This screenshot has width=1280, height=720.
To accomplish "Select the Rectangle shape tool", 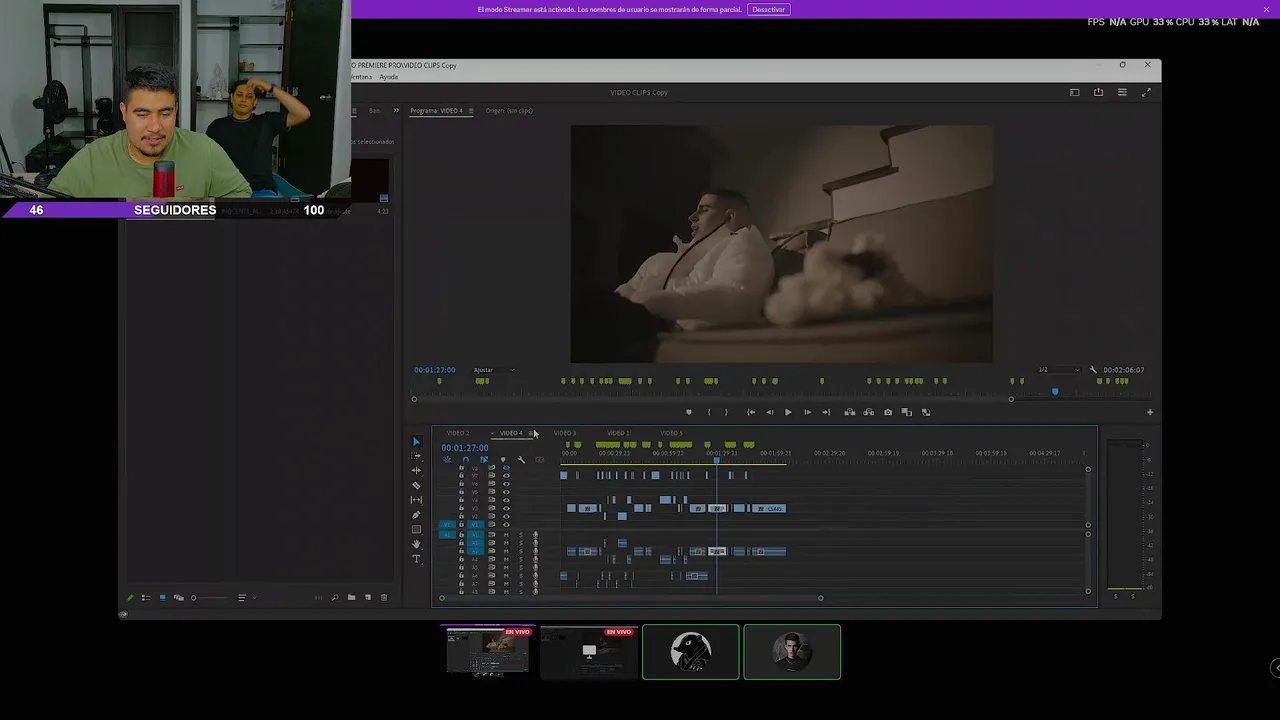I will pos(417,530).
